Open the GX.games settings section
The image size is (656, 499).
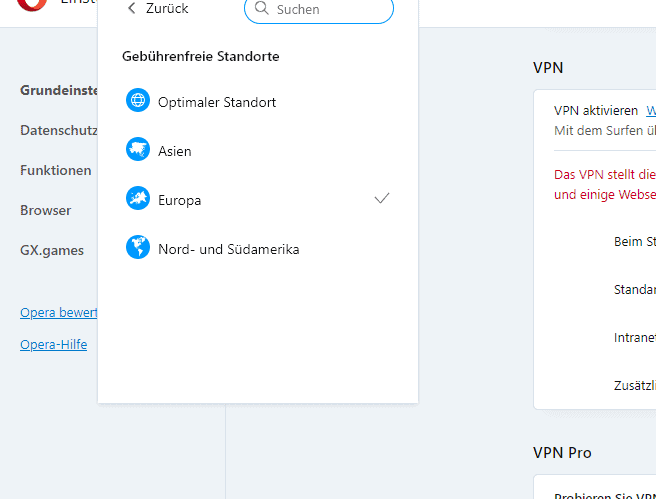tap(52, 251)
